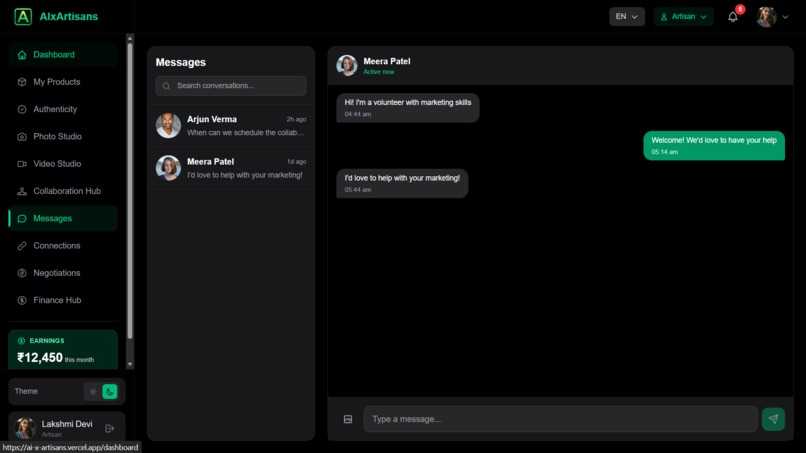Click the Messages chat bubble icon
The width and height of the screenshot is (806, 453).
22,219
